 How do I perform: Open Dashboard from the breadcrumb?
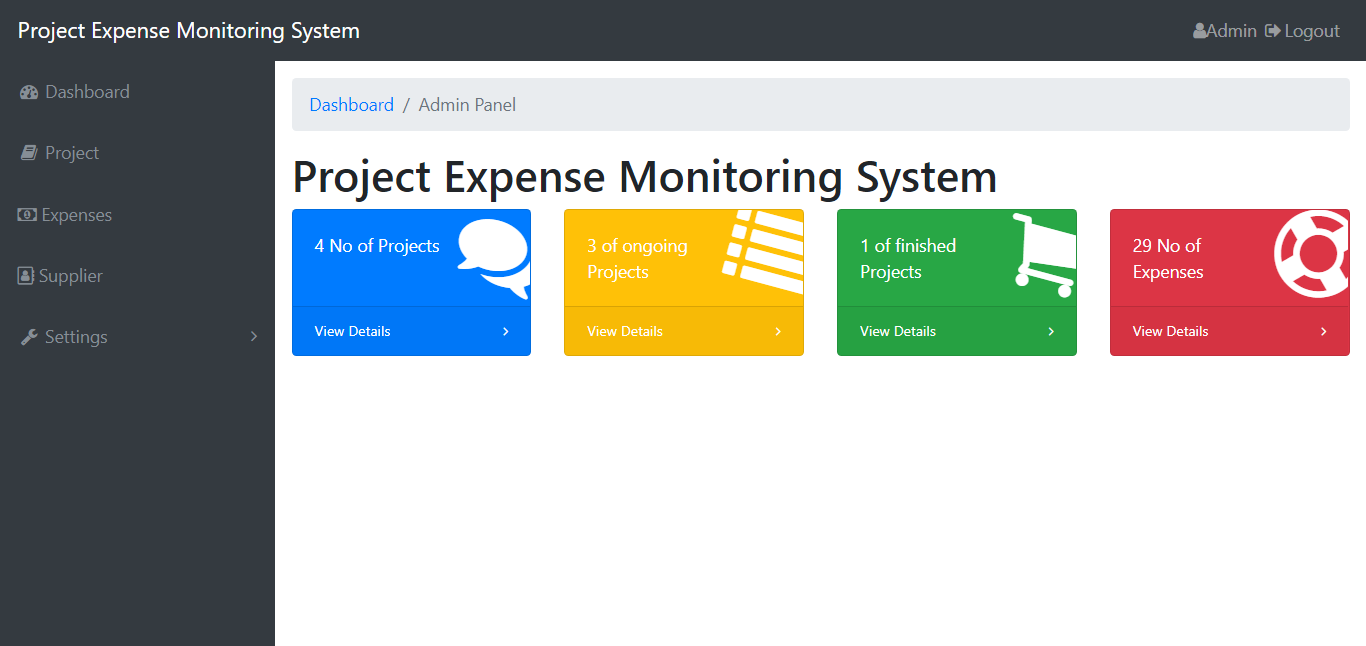(351, 104)
